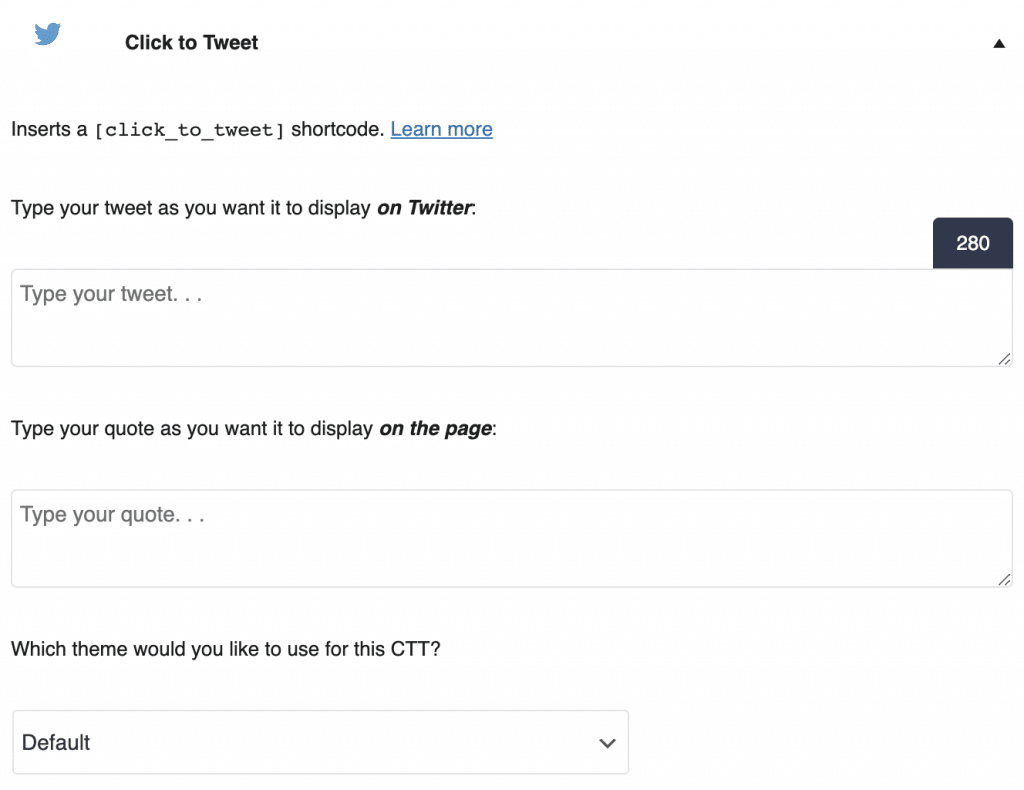Click the character count indicator above the tweet box

[x=971, y=242]
